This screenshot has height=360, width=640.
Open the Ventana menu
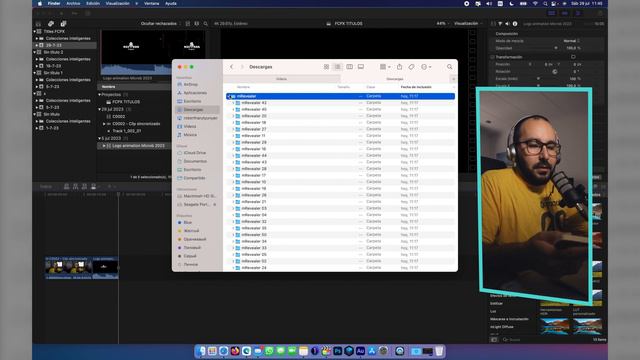point(151,3)
